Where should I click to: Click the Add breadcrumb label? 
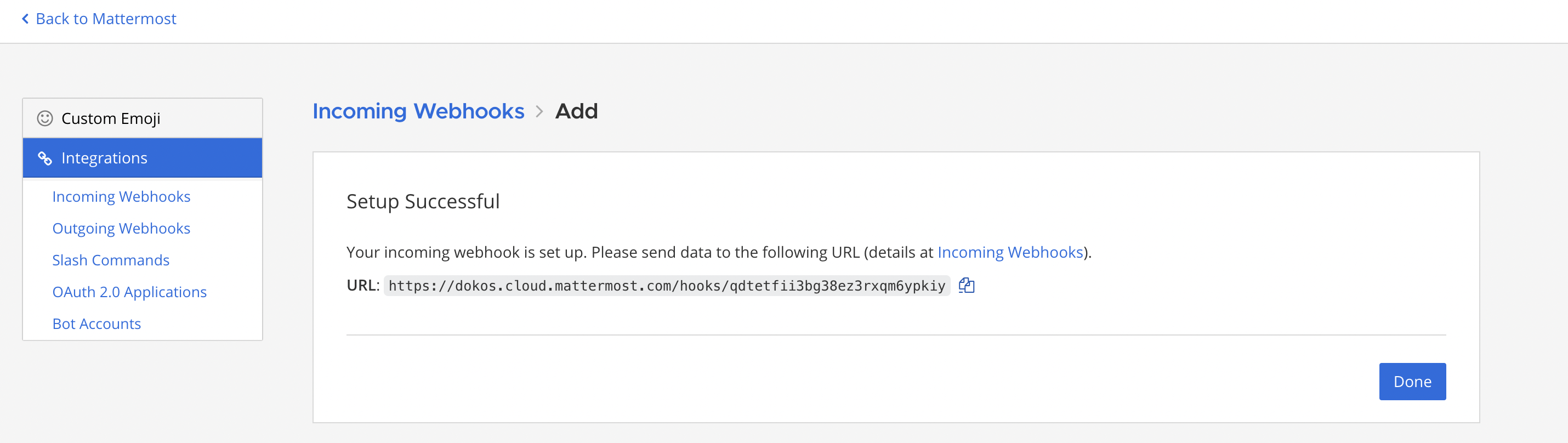pyautogui.click(x=576, y=111)
